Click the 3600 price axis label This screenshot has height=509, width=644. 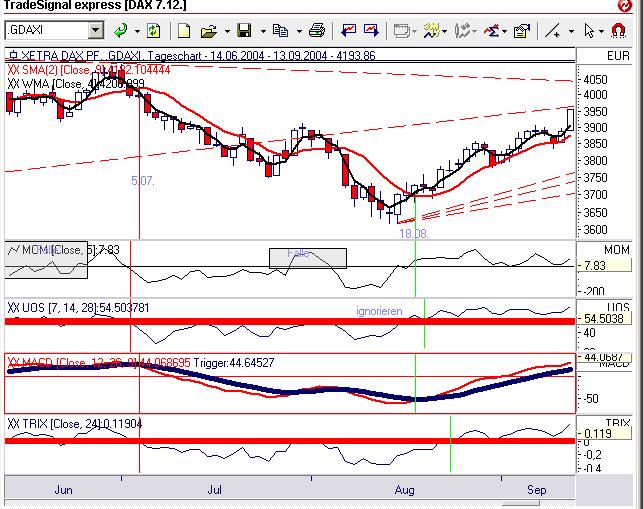coord(595,229)
